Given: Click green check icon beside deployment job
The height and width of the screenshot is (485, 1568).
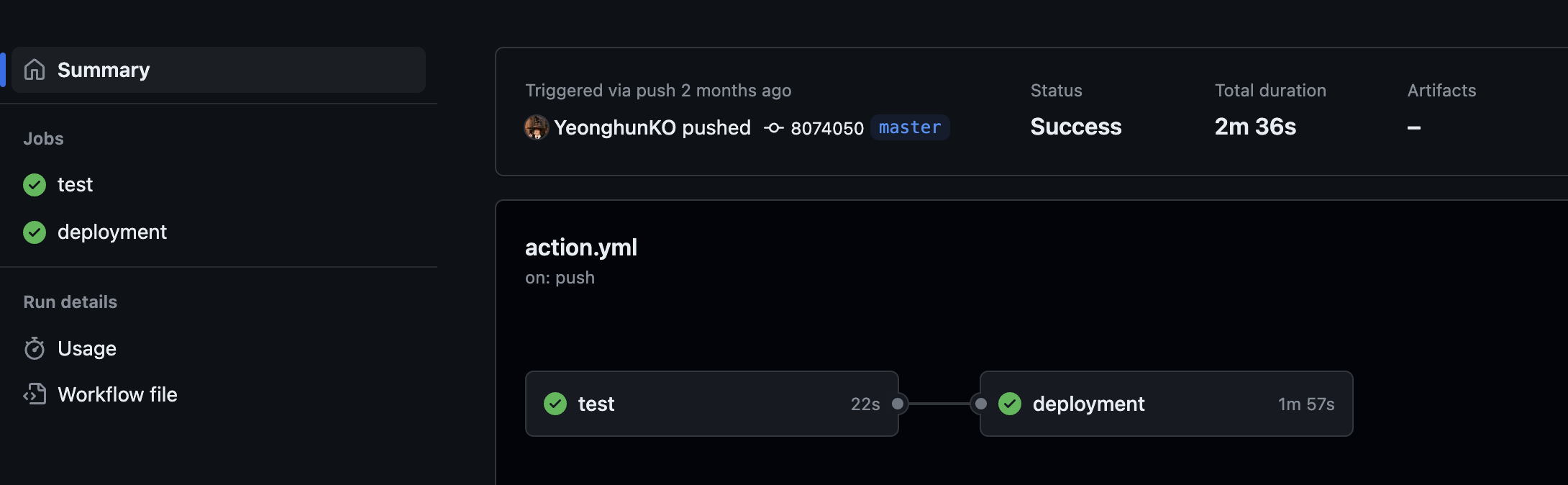Looking at the screenshot, I should 35,232.
